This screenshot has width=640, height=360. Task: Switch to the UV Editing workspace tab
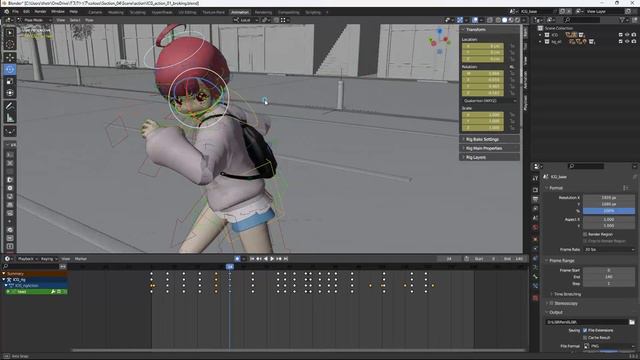tap(187, 12)
